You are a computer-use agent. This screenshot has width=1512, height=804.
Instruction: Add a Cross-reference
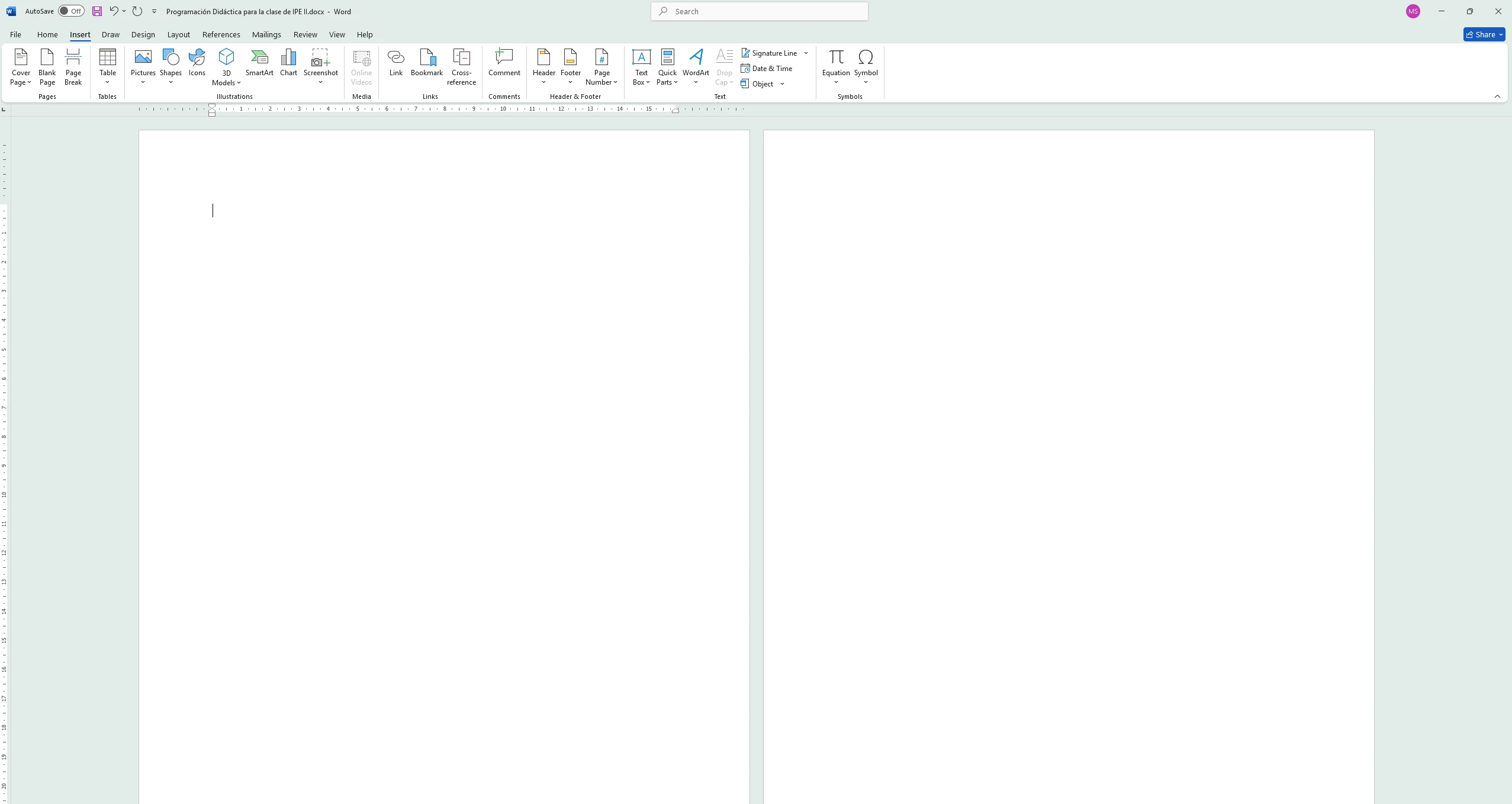(461, 66)
